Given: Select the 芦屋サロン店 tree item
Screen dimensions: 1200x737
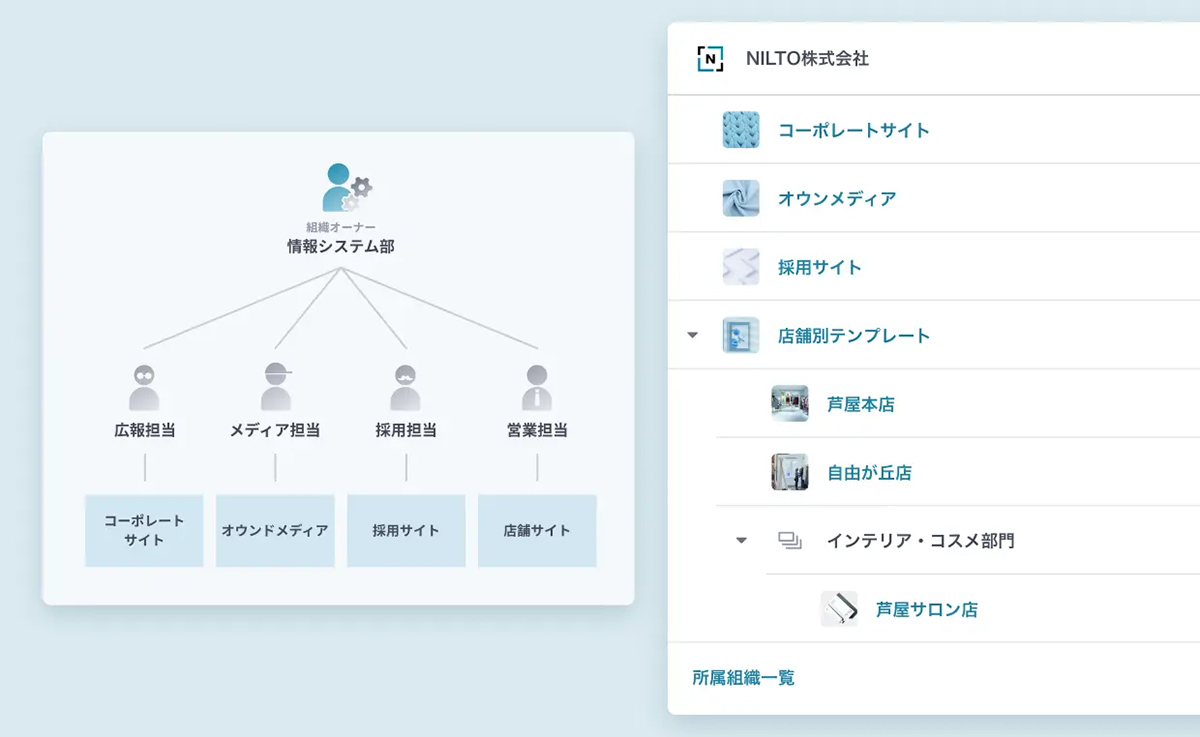Looking at the screenshot, I should click(x=927, y=609).
